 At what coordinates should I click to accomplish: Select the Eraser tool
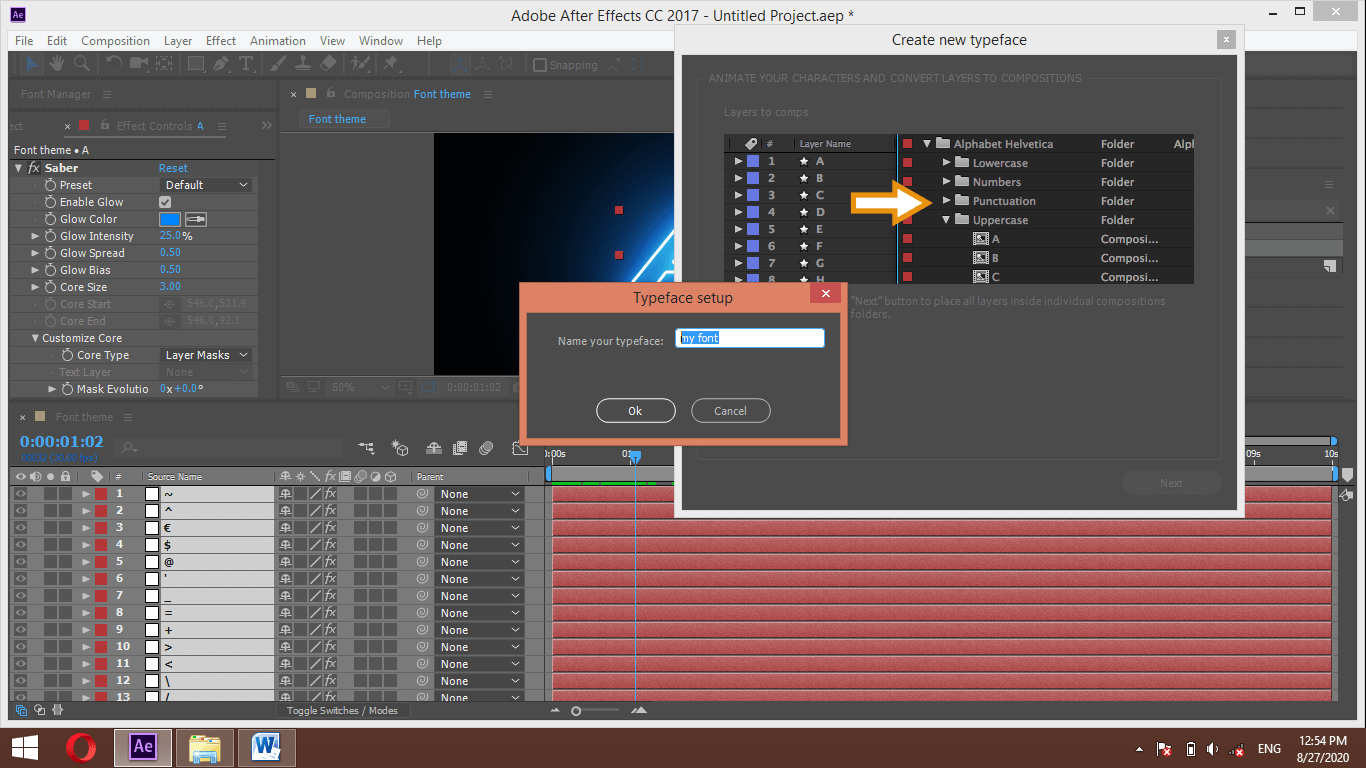328,64
